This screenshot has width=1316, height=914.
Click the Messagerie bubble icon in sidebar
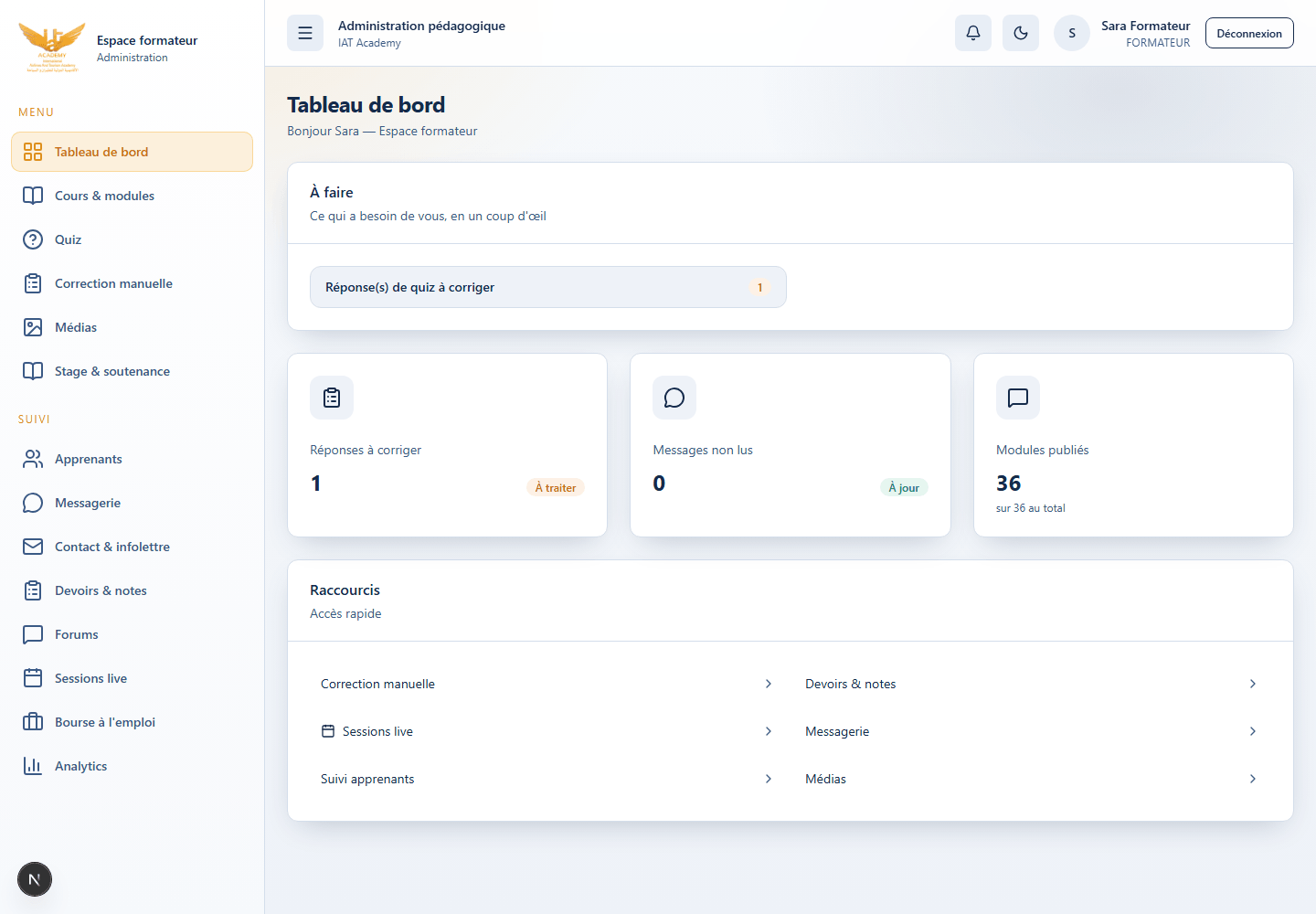point(33,503)
